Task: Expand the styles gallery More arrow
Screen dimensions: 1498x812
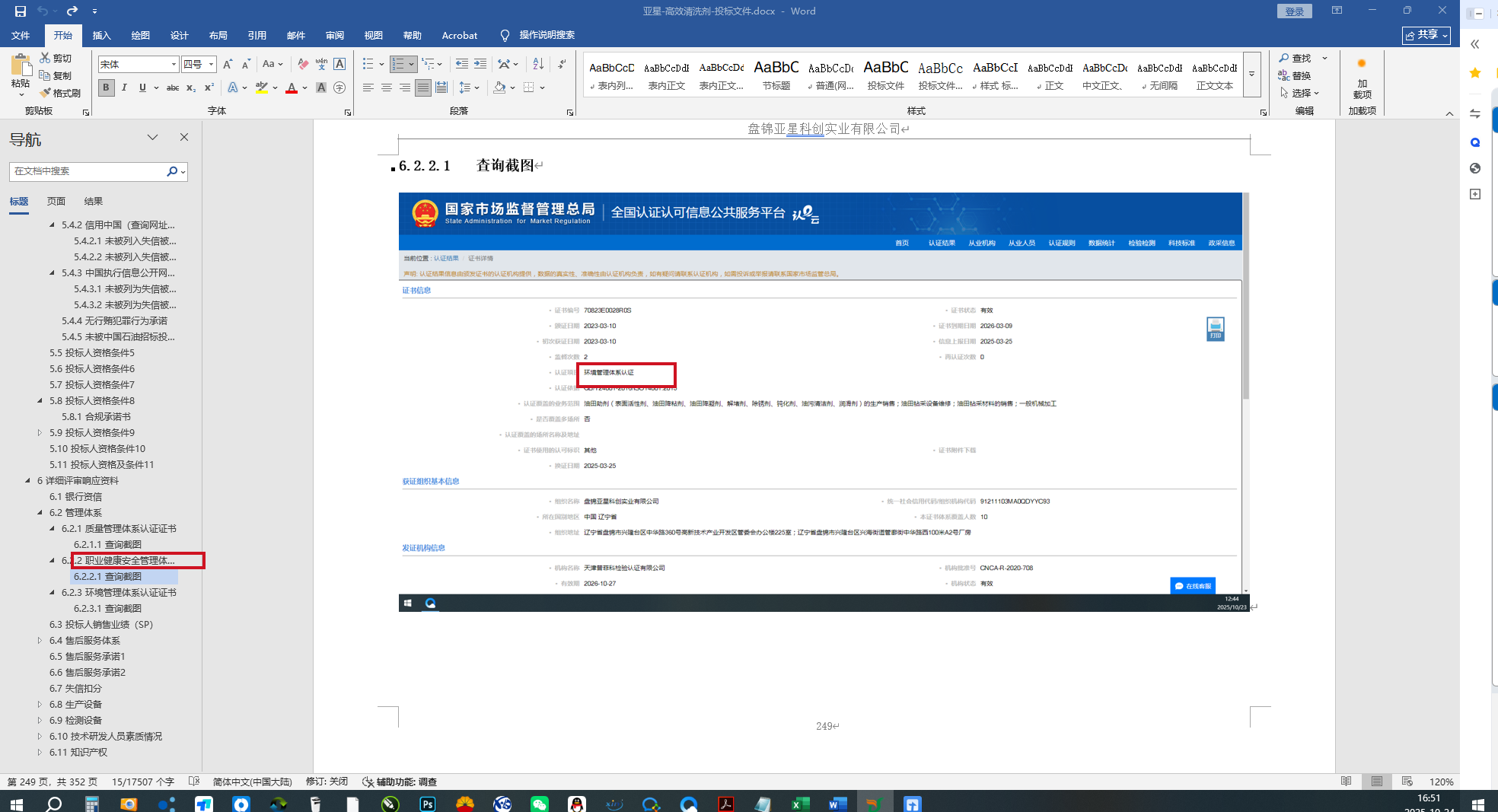Action: 1252,75
